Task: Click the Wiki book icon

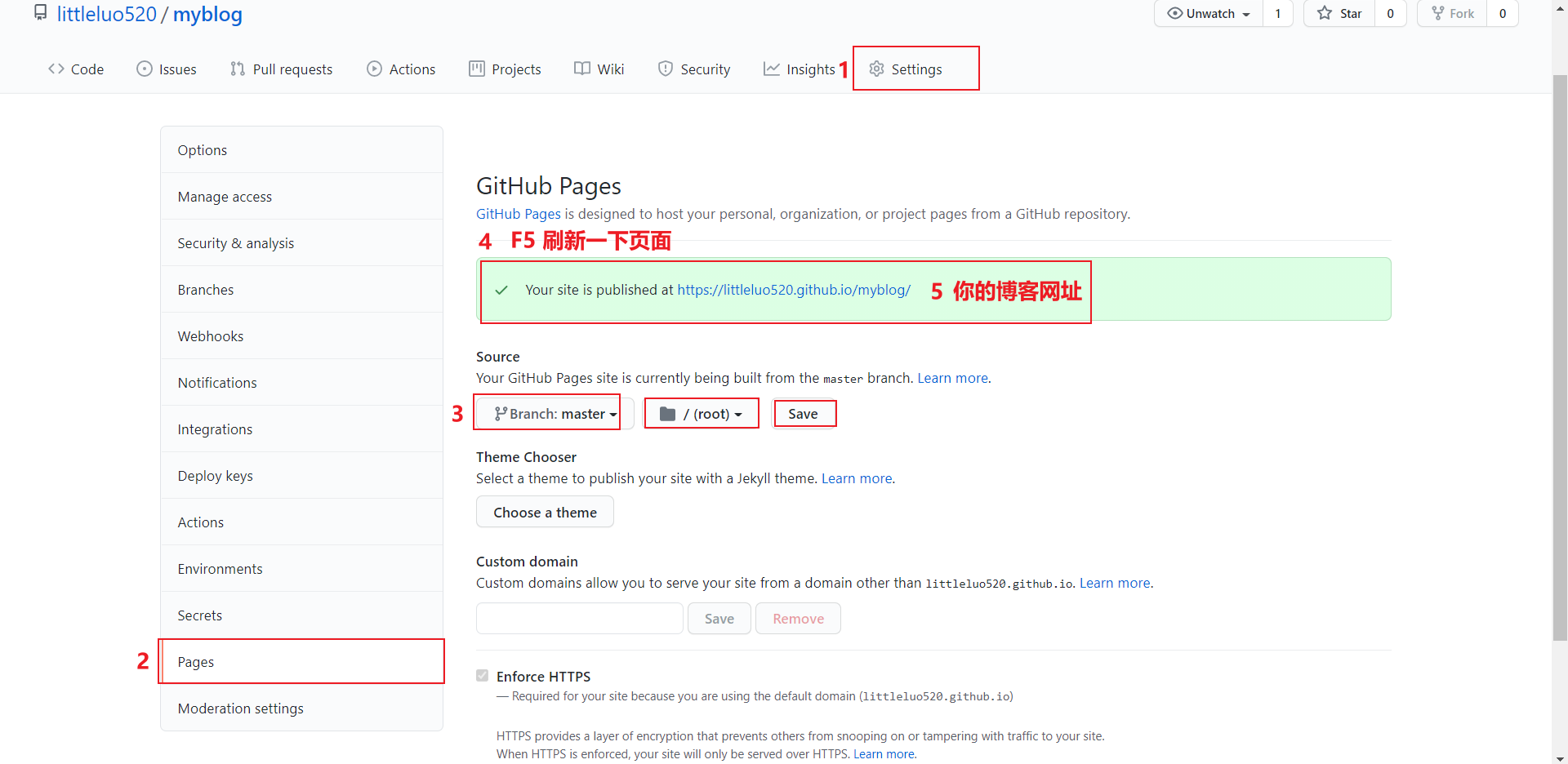Action: coord(582,69)
